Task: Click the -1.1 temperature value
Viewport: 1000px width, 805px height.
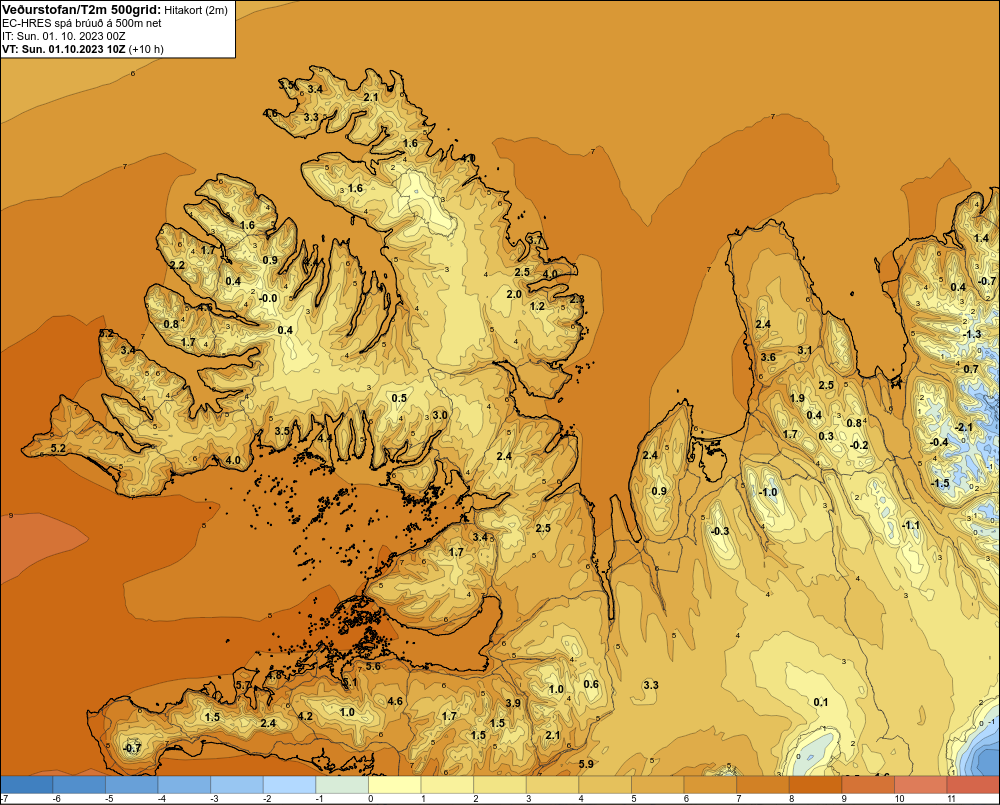Action: coord(911,525)
